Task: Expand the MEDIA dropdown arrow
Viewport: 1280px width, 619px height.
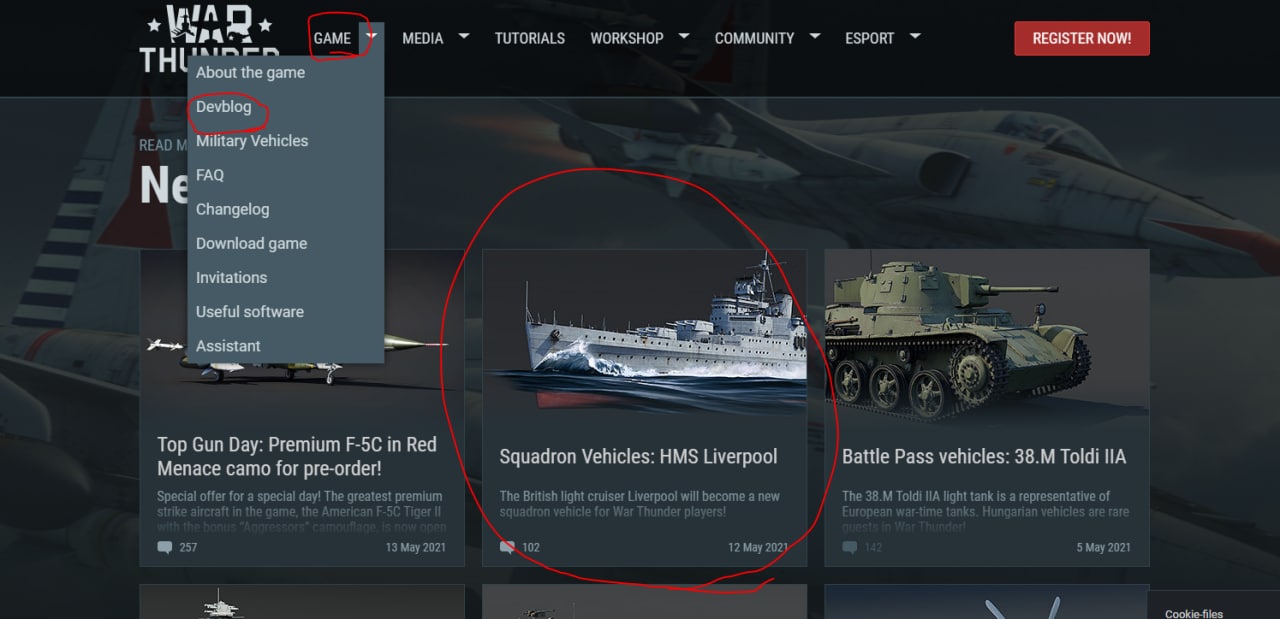Action: (463, 36)
